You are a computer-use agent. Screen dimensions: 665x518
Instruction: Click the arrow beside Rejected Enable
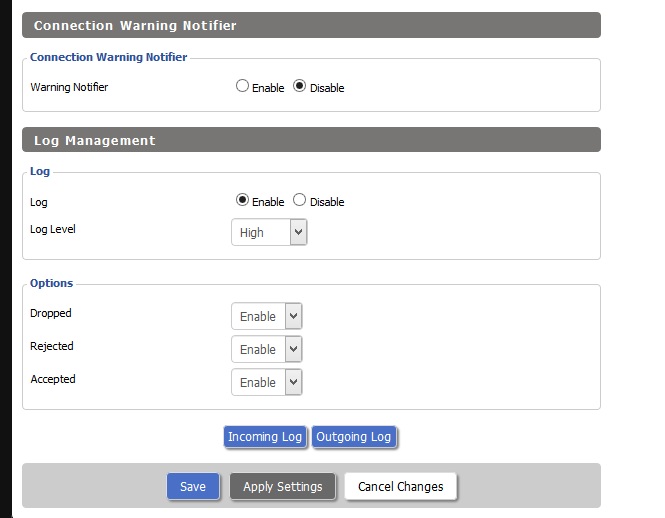(x=293, y=349)
